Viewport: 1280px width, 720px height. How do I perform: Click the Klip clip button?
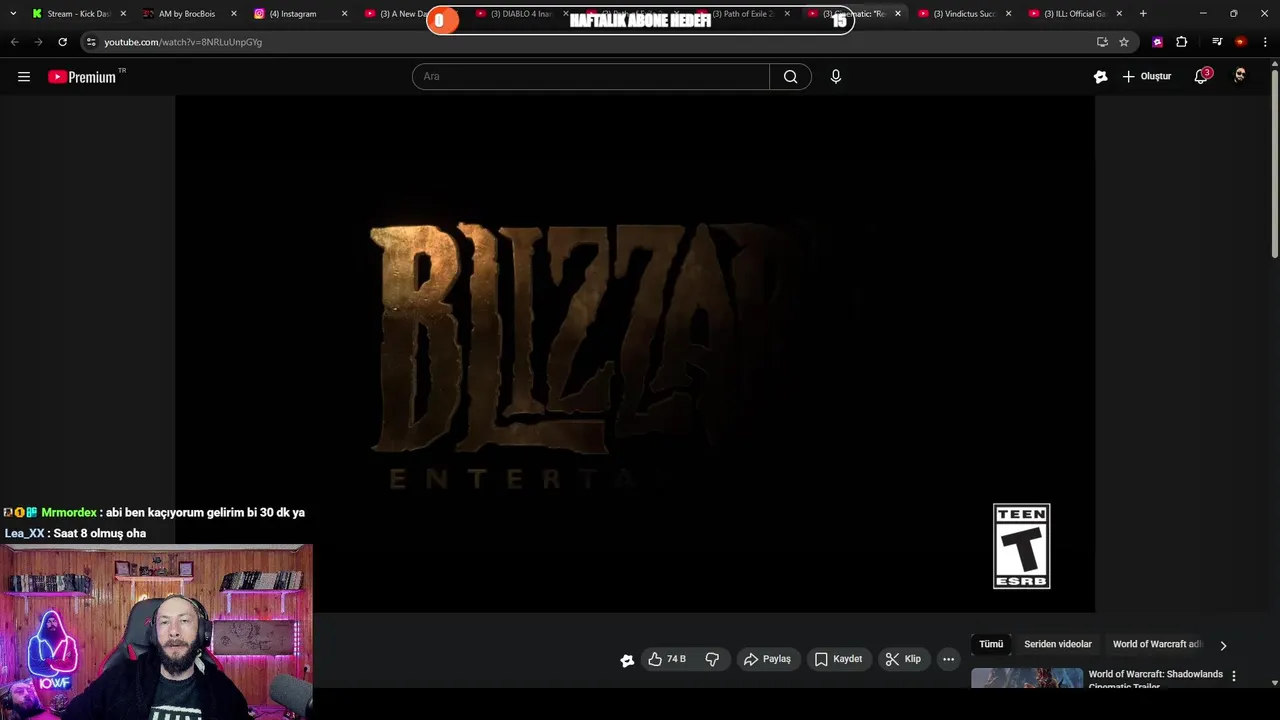coord(903,659)
